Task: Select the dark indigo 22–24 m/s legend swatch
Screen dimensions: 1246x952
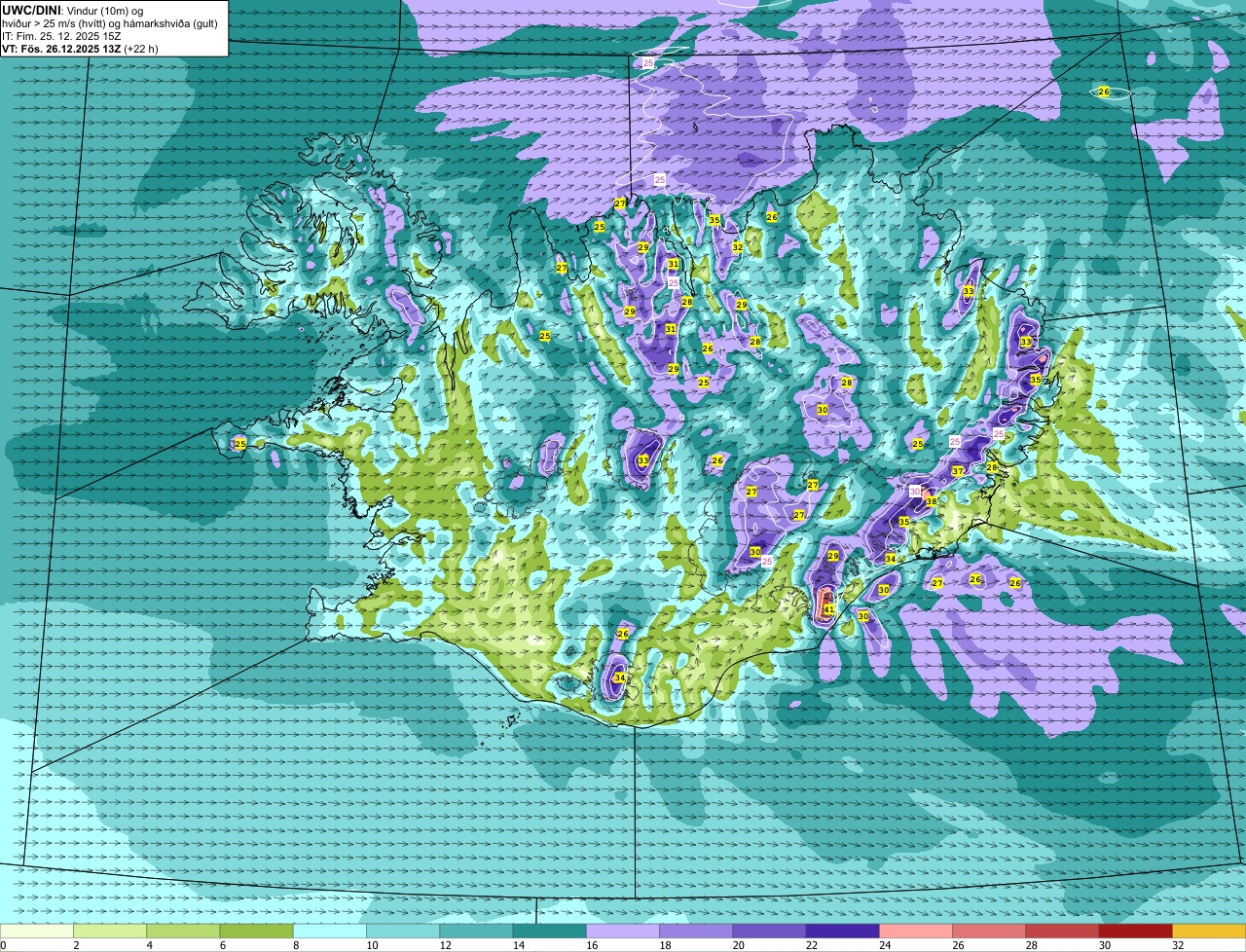Action: pos(843,931)
